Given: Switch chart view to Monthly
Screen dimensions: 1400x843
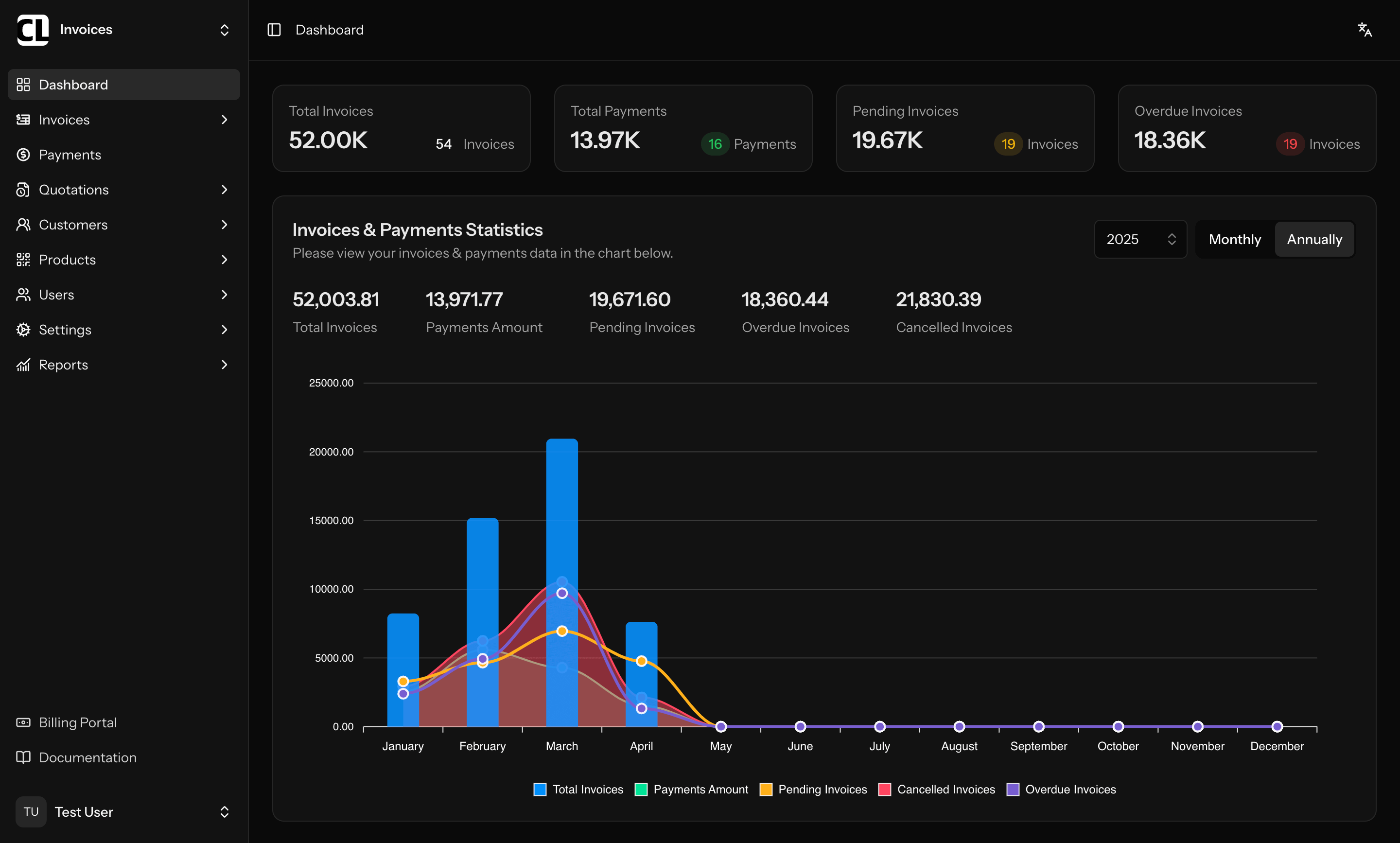Looking at the screenshot, I should 1234,239.
